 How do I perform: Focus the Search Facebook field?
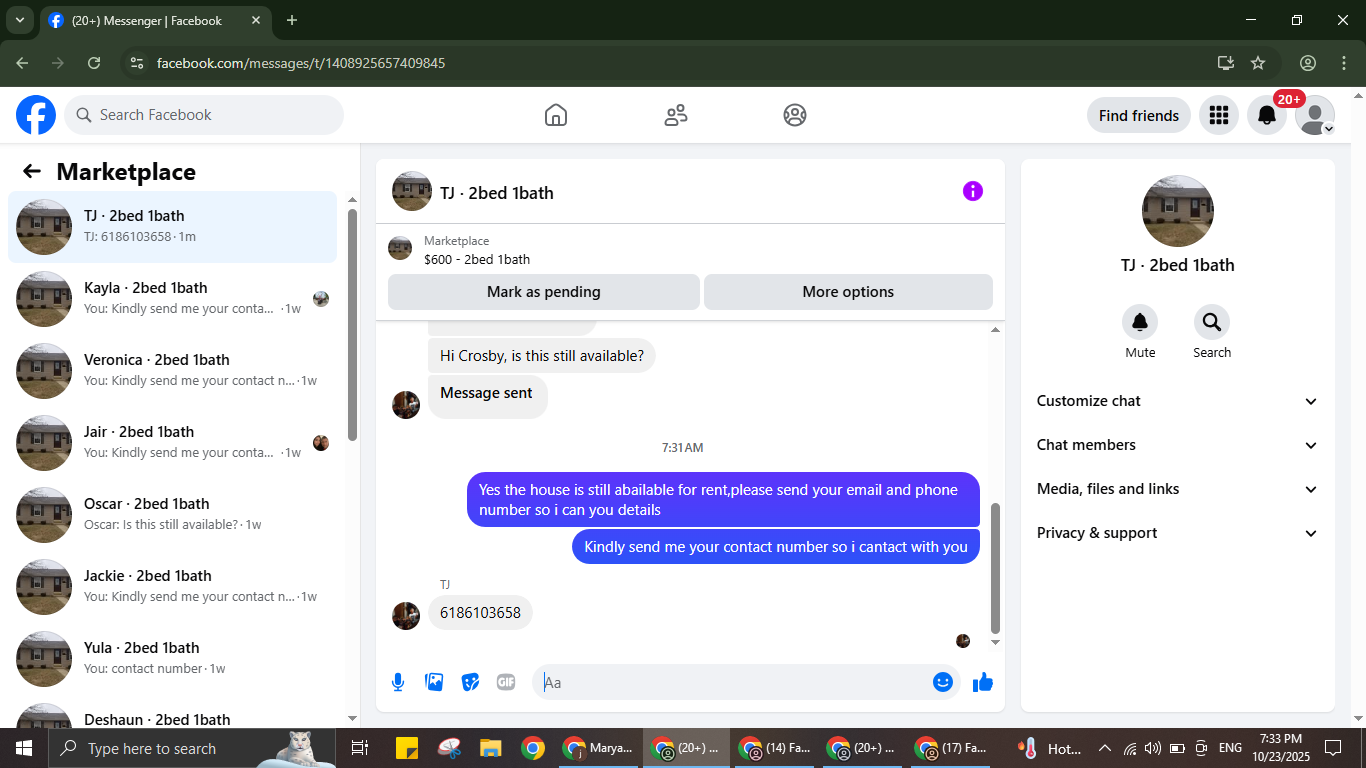[x=204, y=115]
